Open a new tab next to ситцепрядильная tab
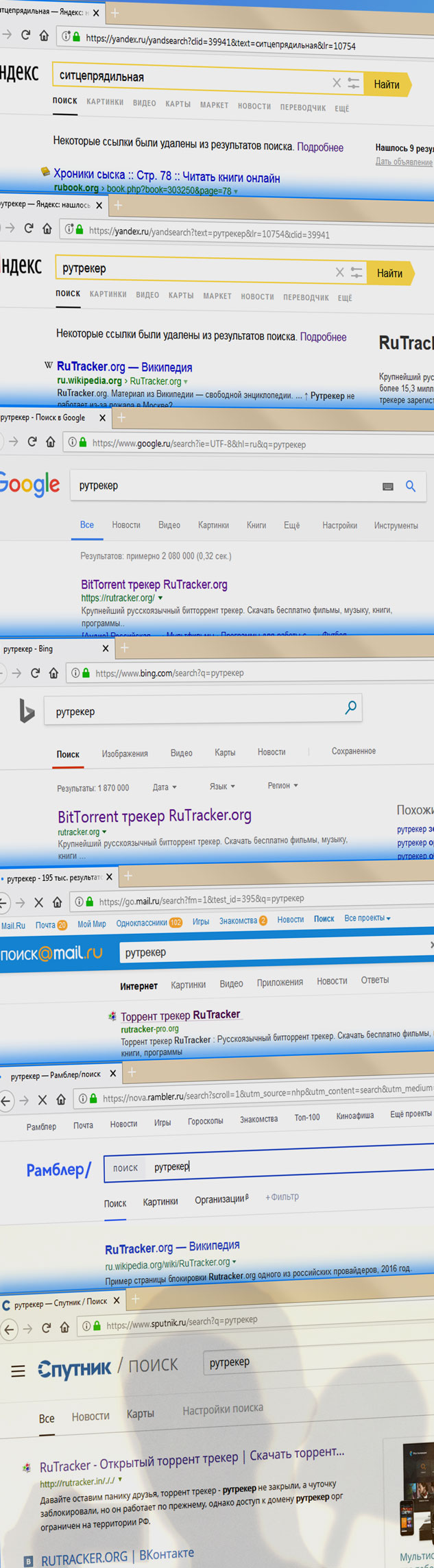Viewport: 434px width, 1568px height. coord(114,14)
